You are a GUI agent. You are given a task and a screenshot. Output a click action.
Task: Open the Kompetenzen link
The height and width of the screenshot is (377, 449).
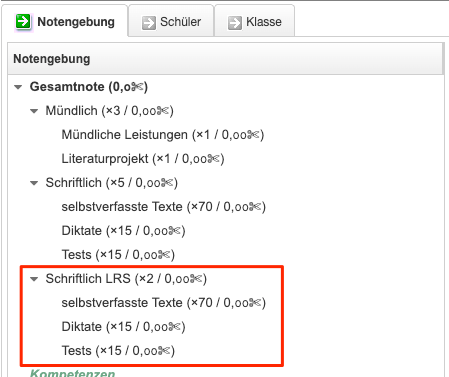point(73,373)
